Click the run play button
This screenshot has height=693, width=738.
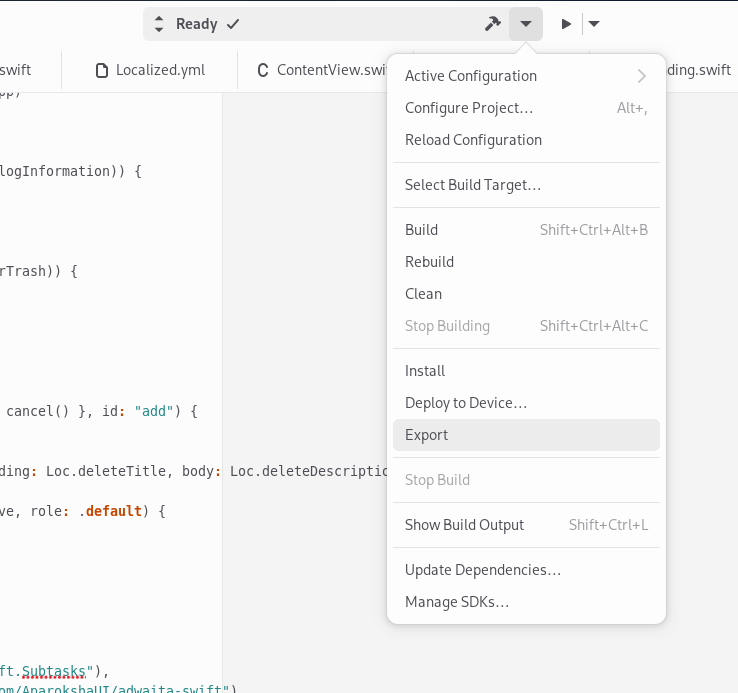coord(566,24)
